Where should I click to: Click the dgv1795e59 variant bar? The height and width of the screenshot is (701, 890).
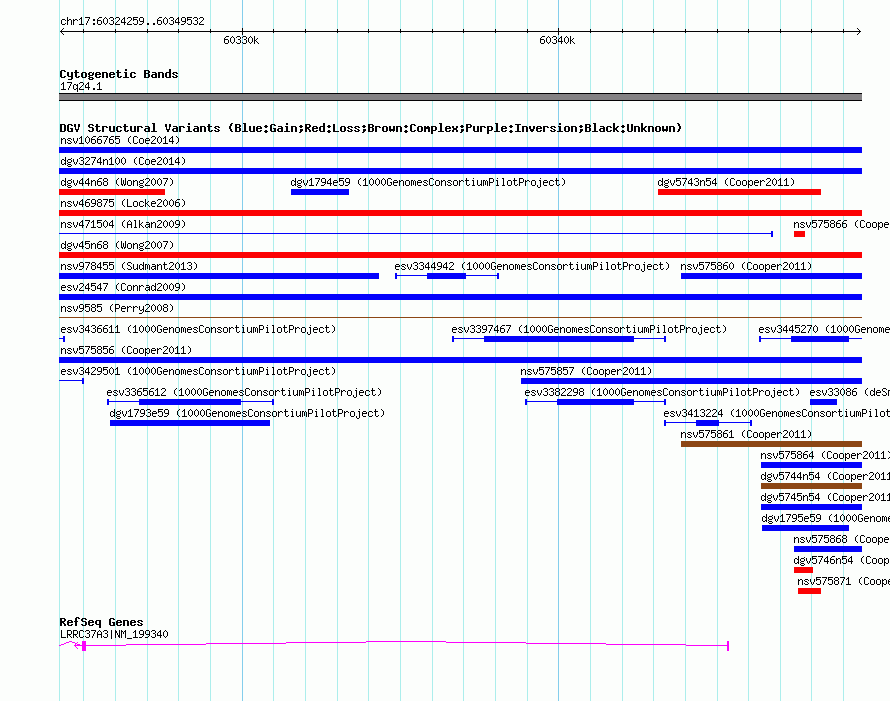click(x=805, y=528)
